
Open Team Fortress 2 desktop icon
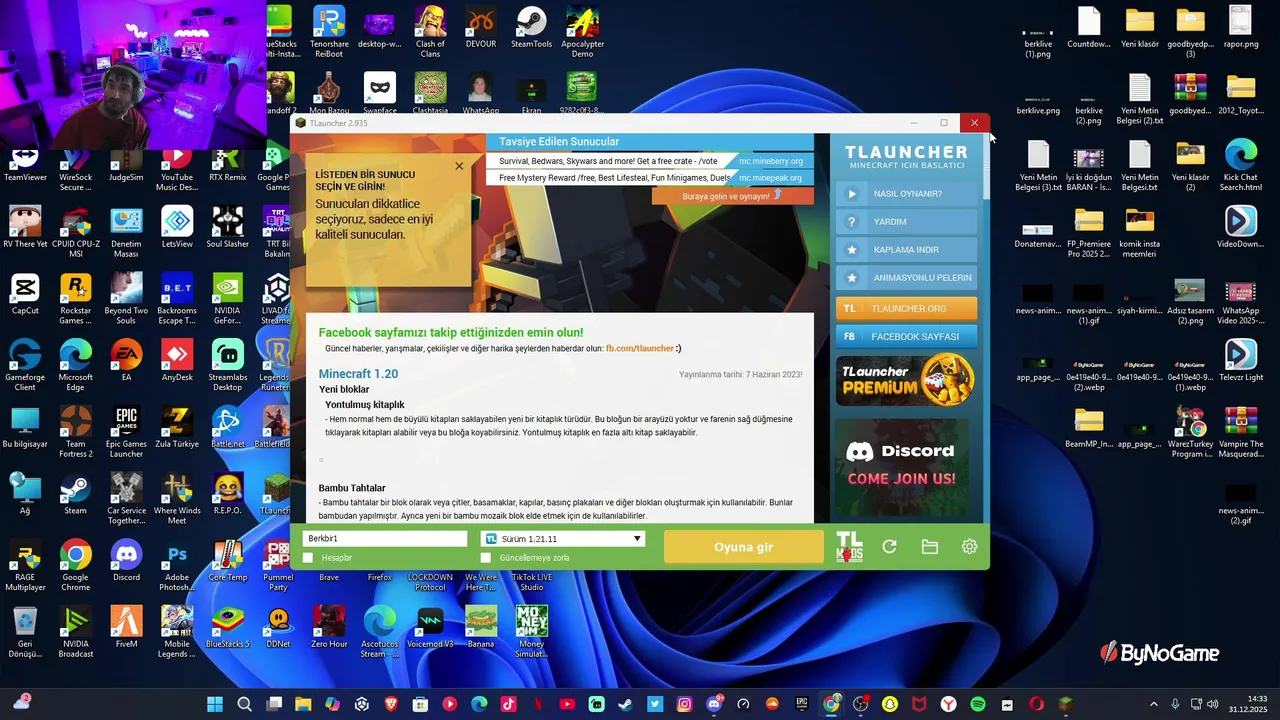75,432
